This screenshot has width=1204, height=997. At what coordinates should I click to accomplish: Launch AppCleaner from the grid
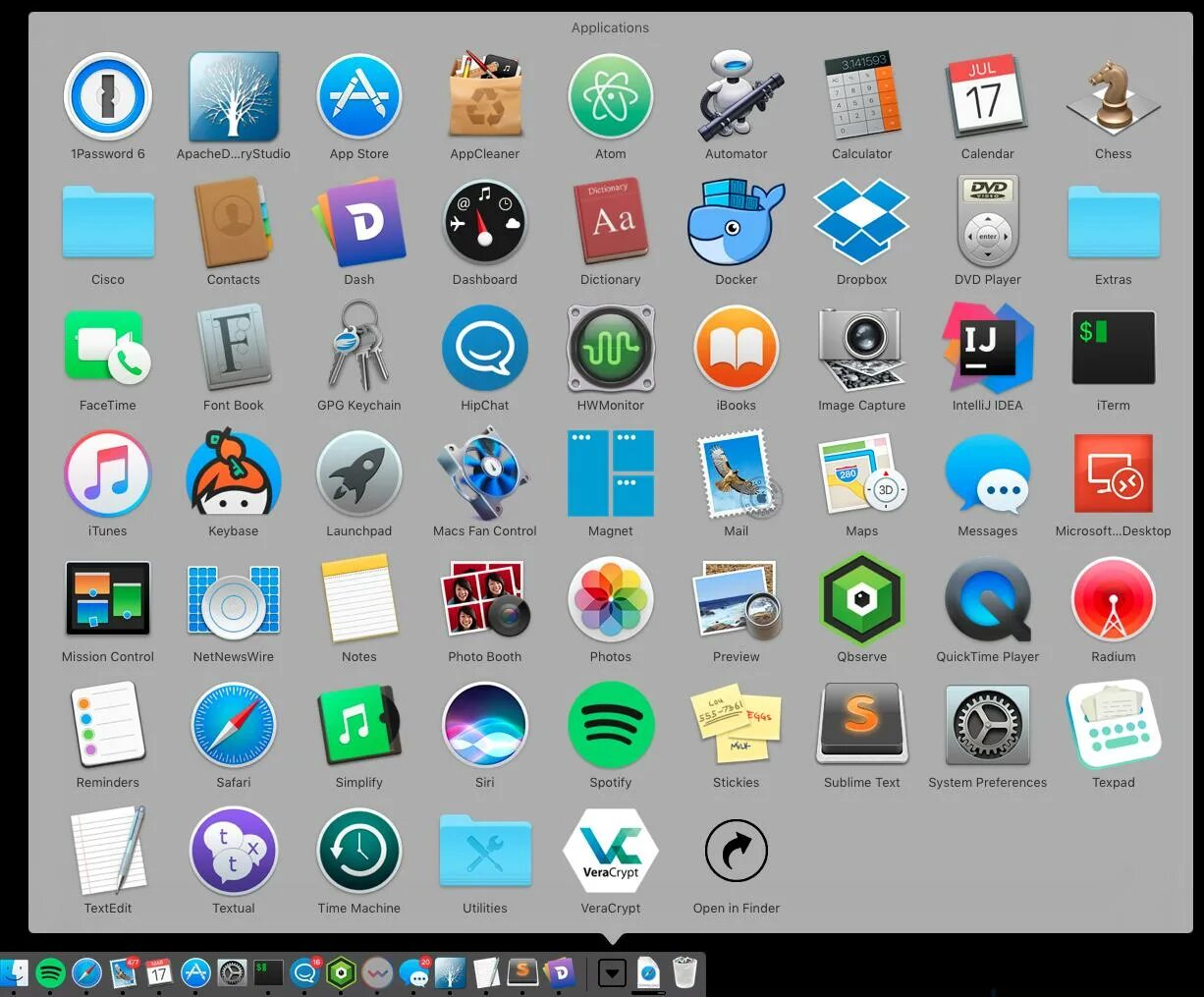tap(485, 97)
